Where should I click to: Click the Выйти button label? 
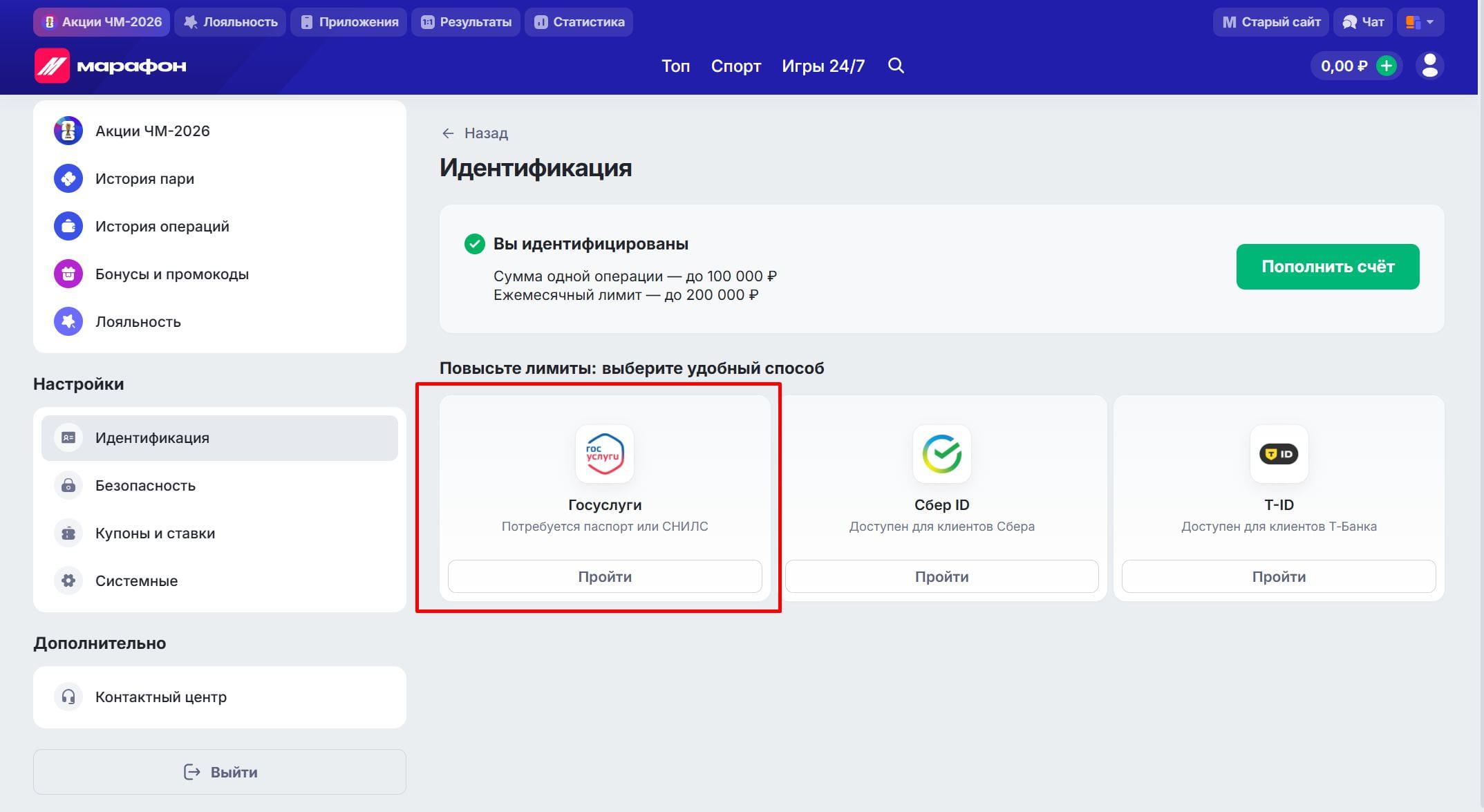pos(234,773)
